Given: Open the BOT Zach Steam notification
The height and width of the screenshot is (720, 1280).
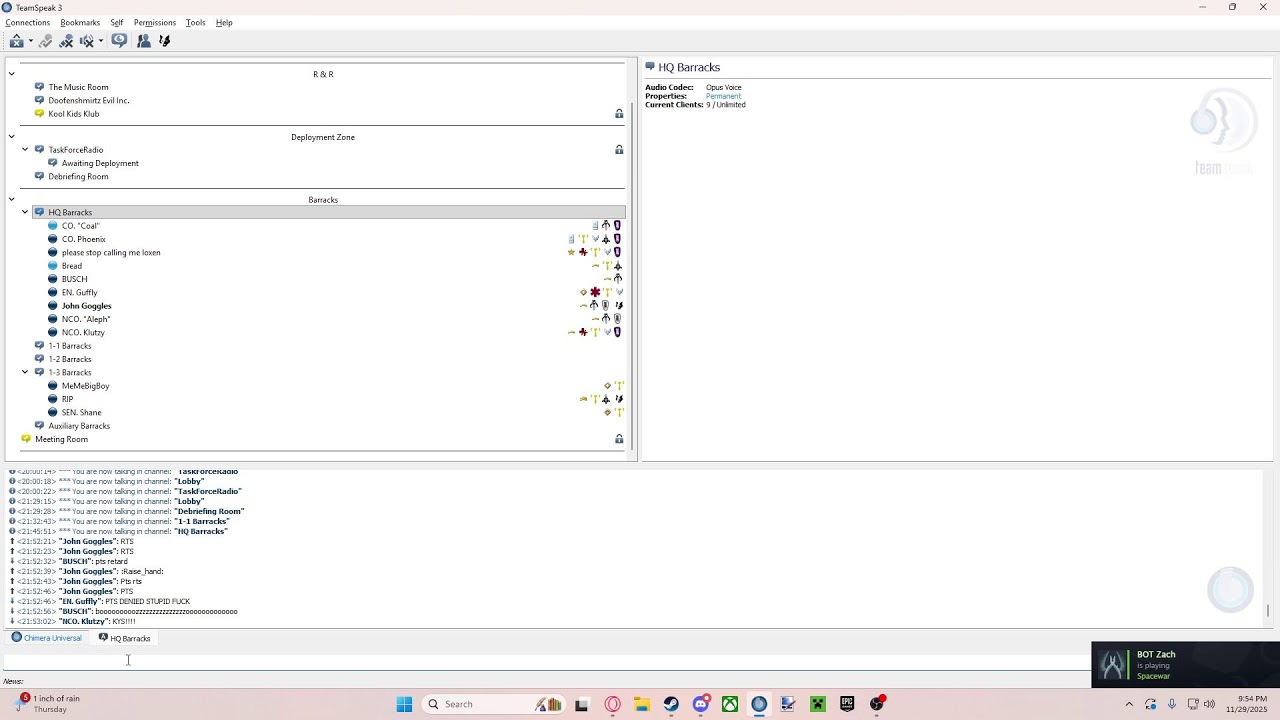Looking at the screenshot, I should (x=1186, y=665).
